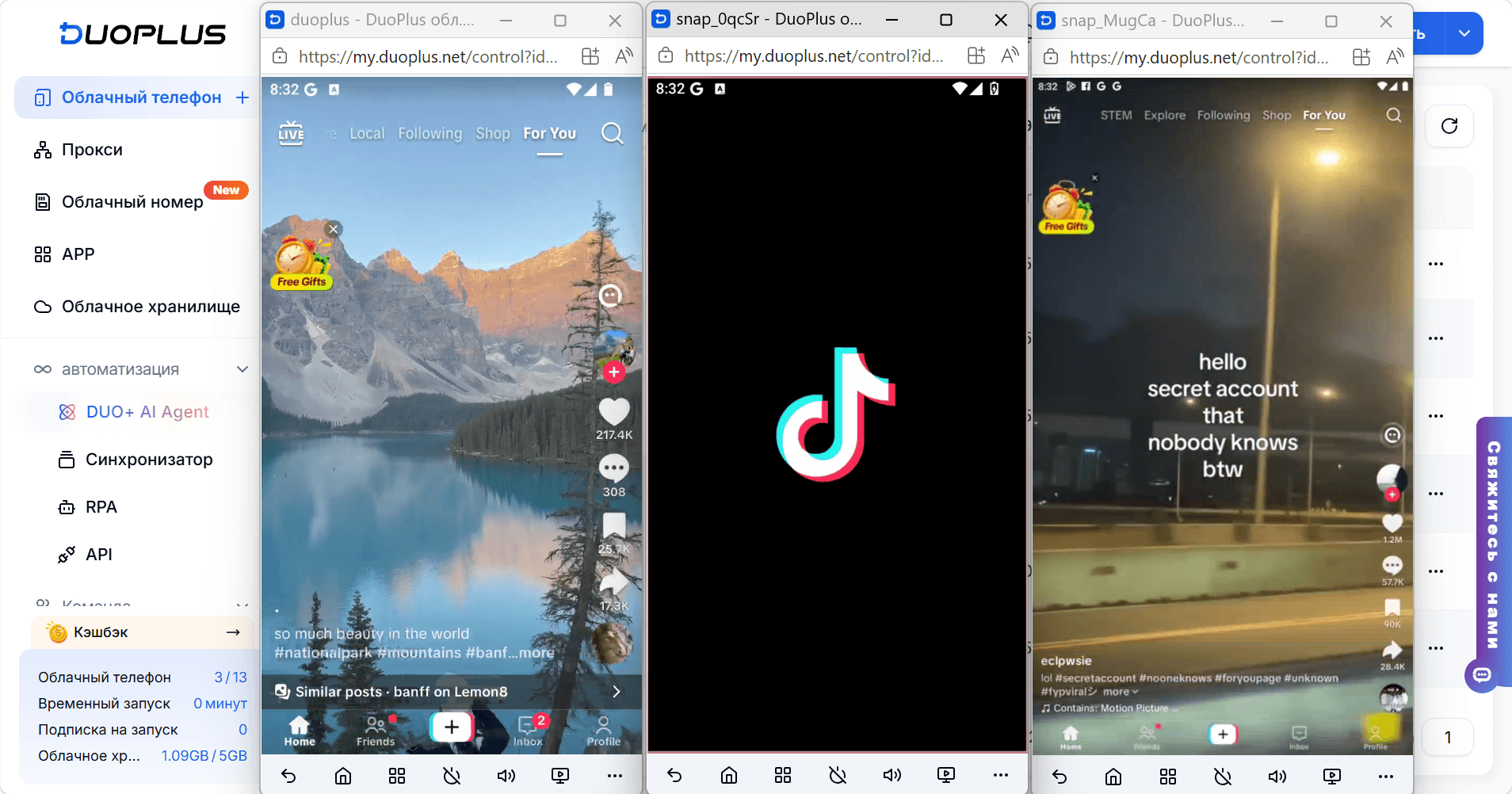Select page 1 in pagination
This screenshot has width=1512, height=794.
click(x=1448, y=738)
